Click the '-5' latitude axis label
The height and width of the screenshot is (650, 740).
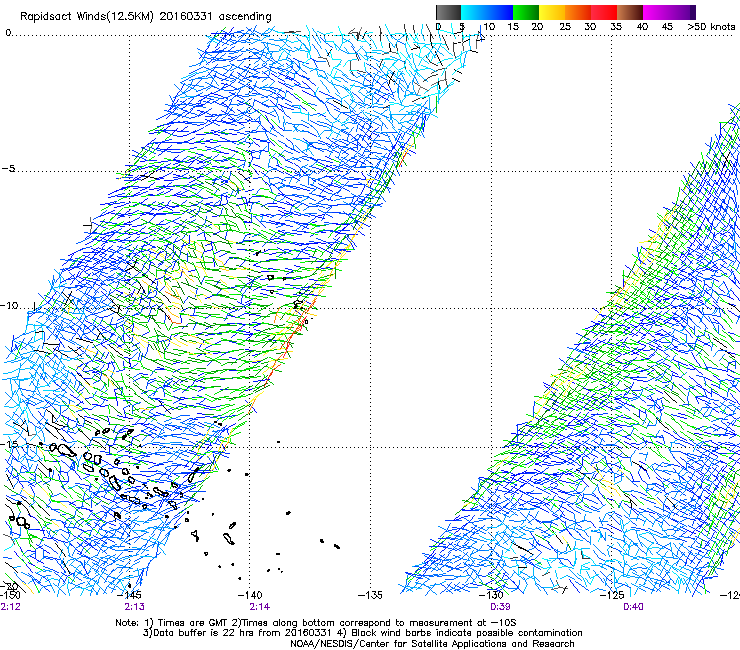[8, 168]
